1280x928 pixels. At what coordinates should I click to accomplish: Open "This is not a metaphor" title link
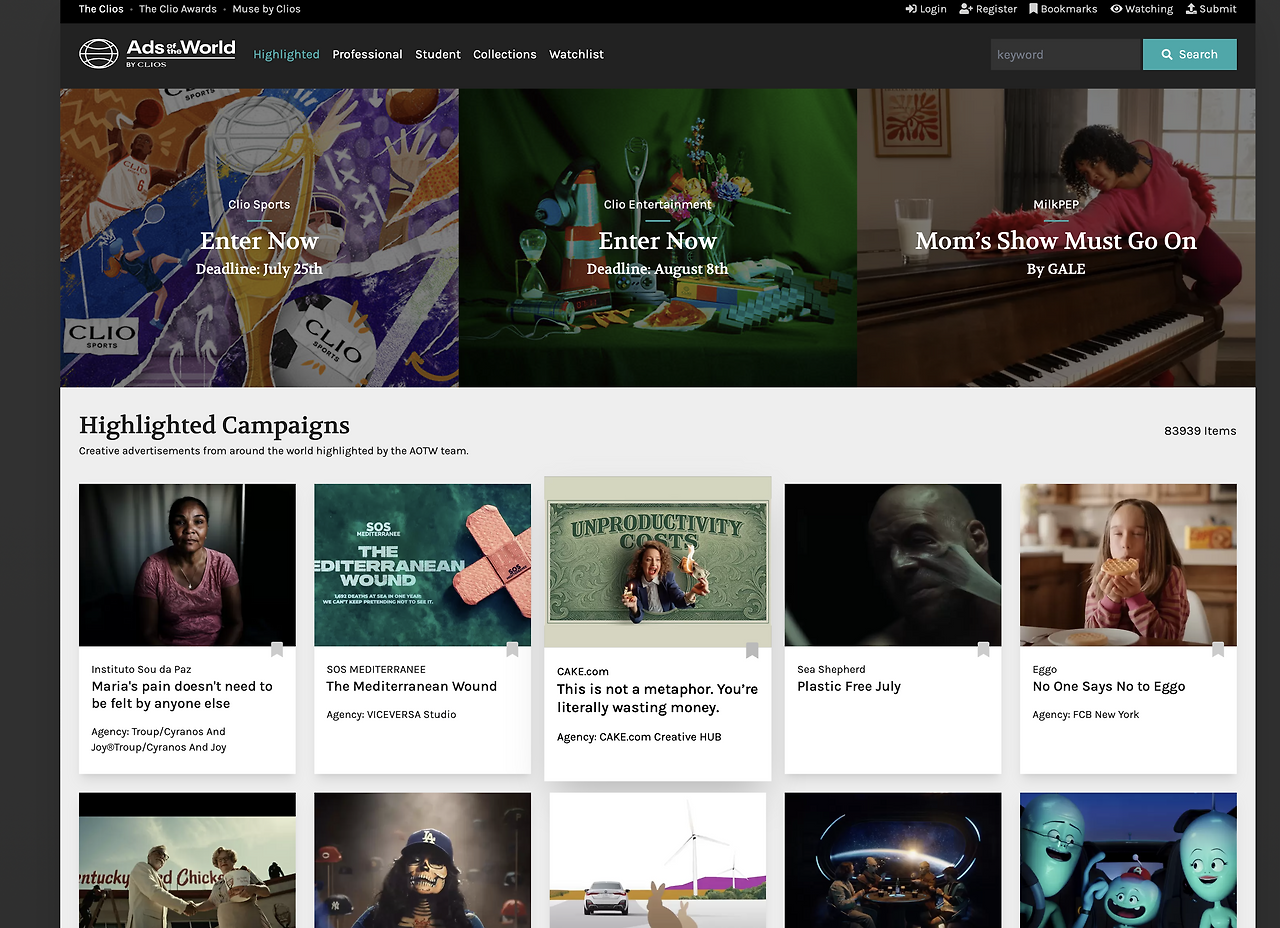[657, 698]
